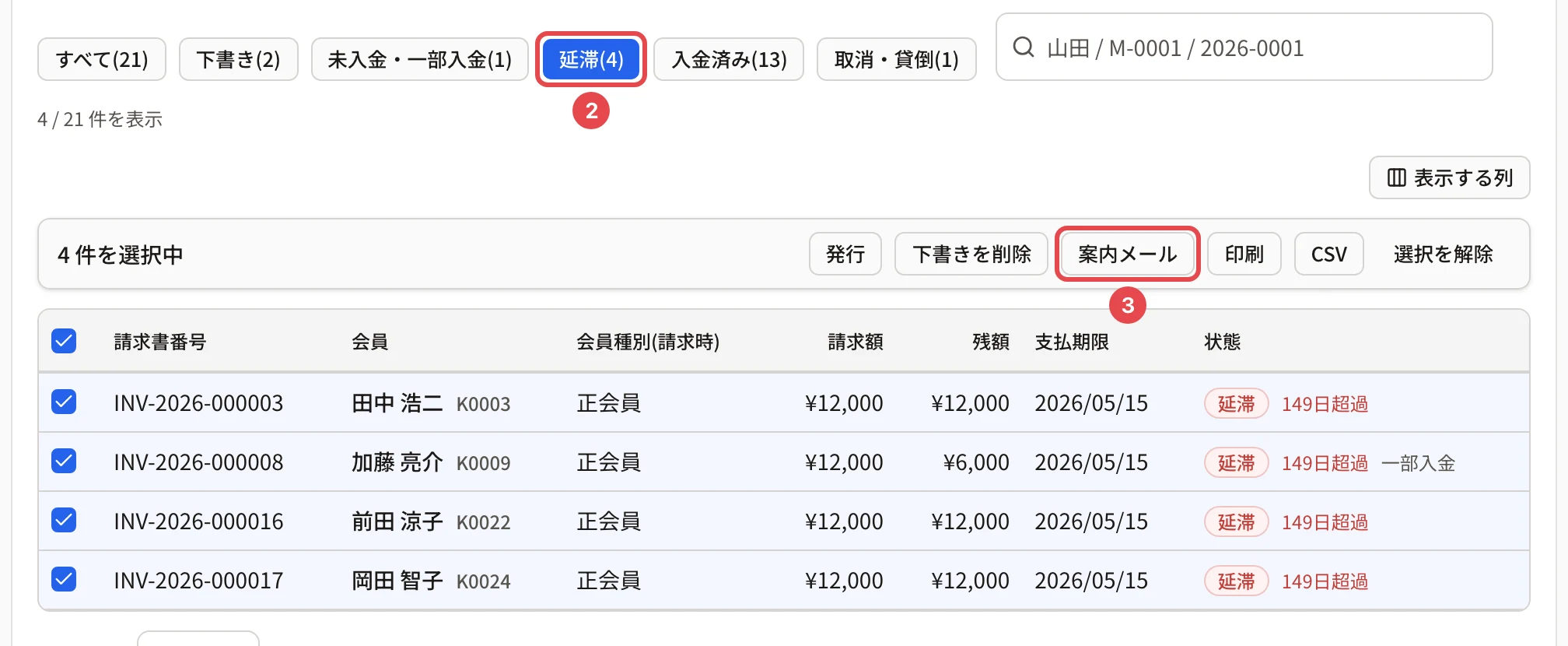
Task: Open the 延滞(4) filter tab
Action: point(591,59)
